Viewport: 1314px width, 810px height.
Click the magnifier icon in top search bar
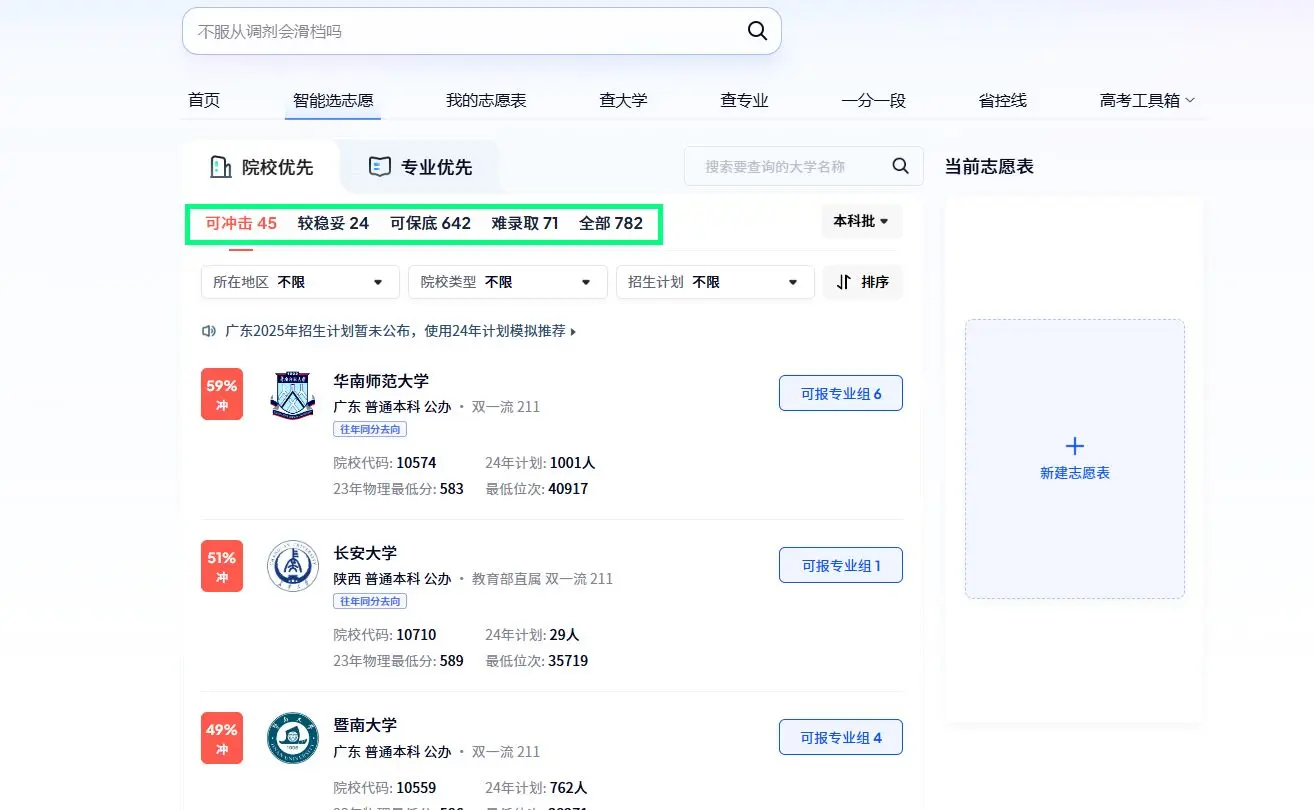pos(757,31)
